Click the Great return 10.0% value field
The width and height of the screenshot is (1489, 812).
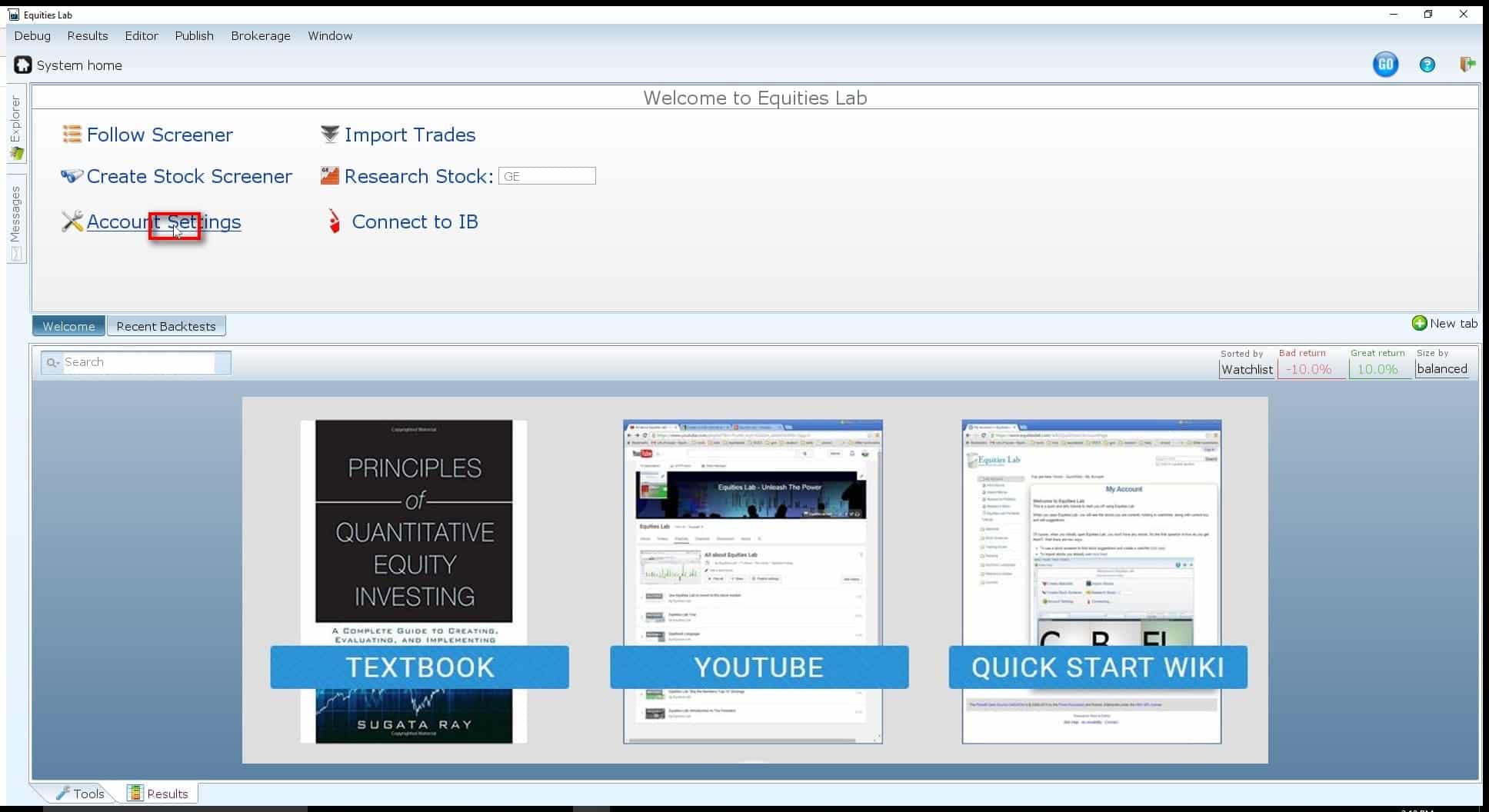click(1380, 369)
